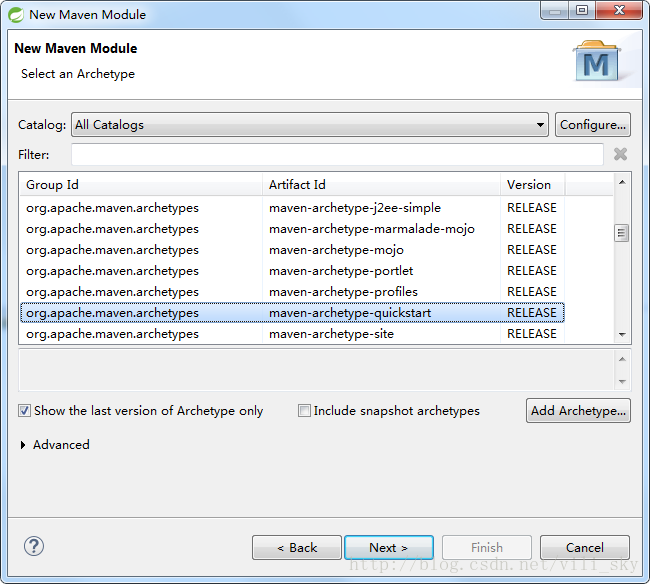650x584 pixels.
Task: Click the Configure... button
Action: click(x=592, y=124)
